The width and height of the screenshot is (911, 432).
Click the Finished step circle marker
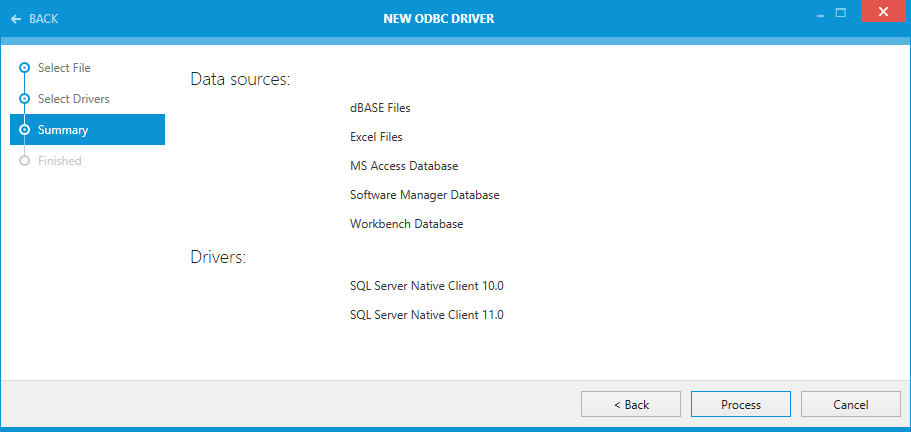24,161
